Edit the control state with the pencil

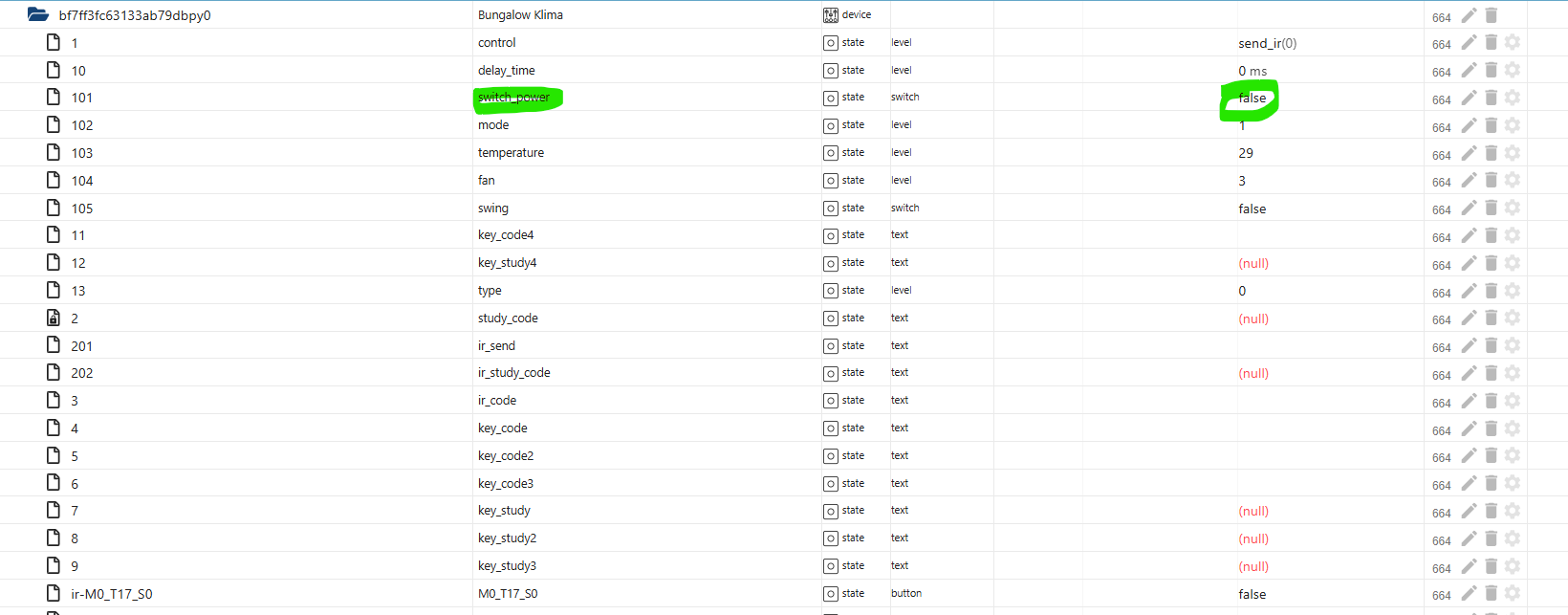pos(1469,42)
